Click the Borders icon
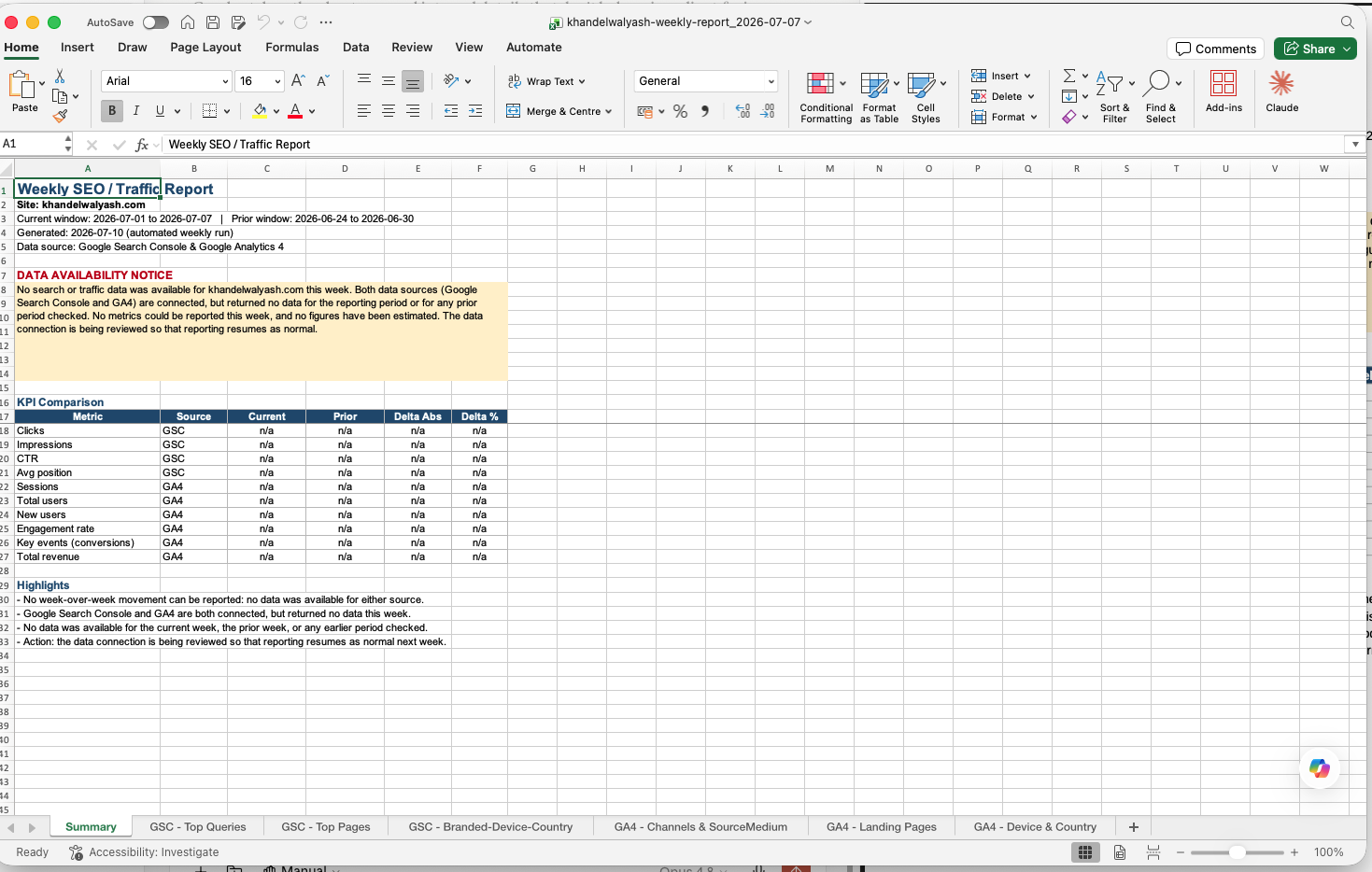The image size is (1372, 872). 209,111
